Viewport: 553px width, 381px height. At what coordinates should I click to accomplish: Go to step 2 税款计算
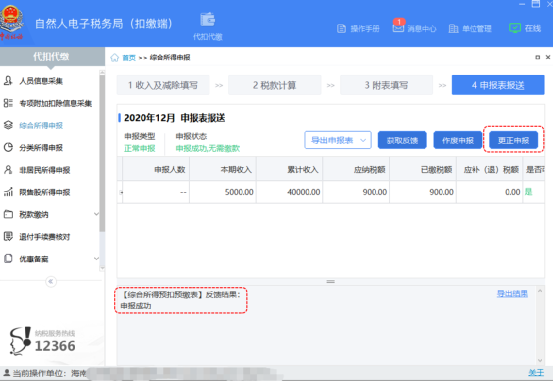[275, 85]
